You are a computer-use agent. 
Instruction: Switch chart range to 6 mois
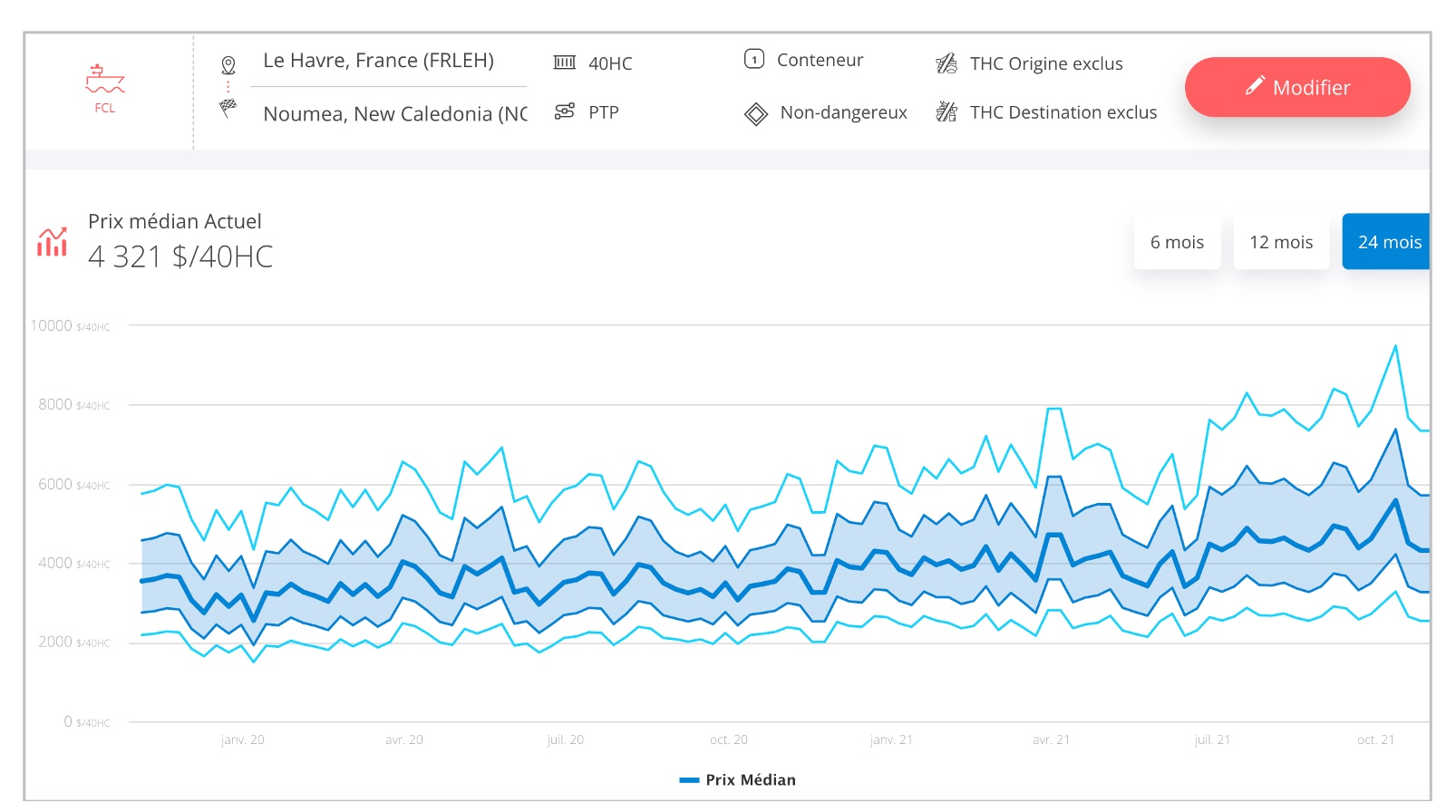[1177, 242]
